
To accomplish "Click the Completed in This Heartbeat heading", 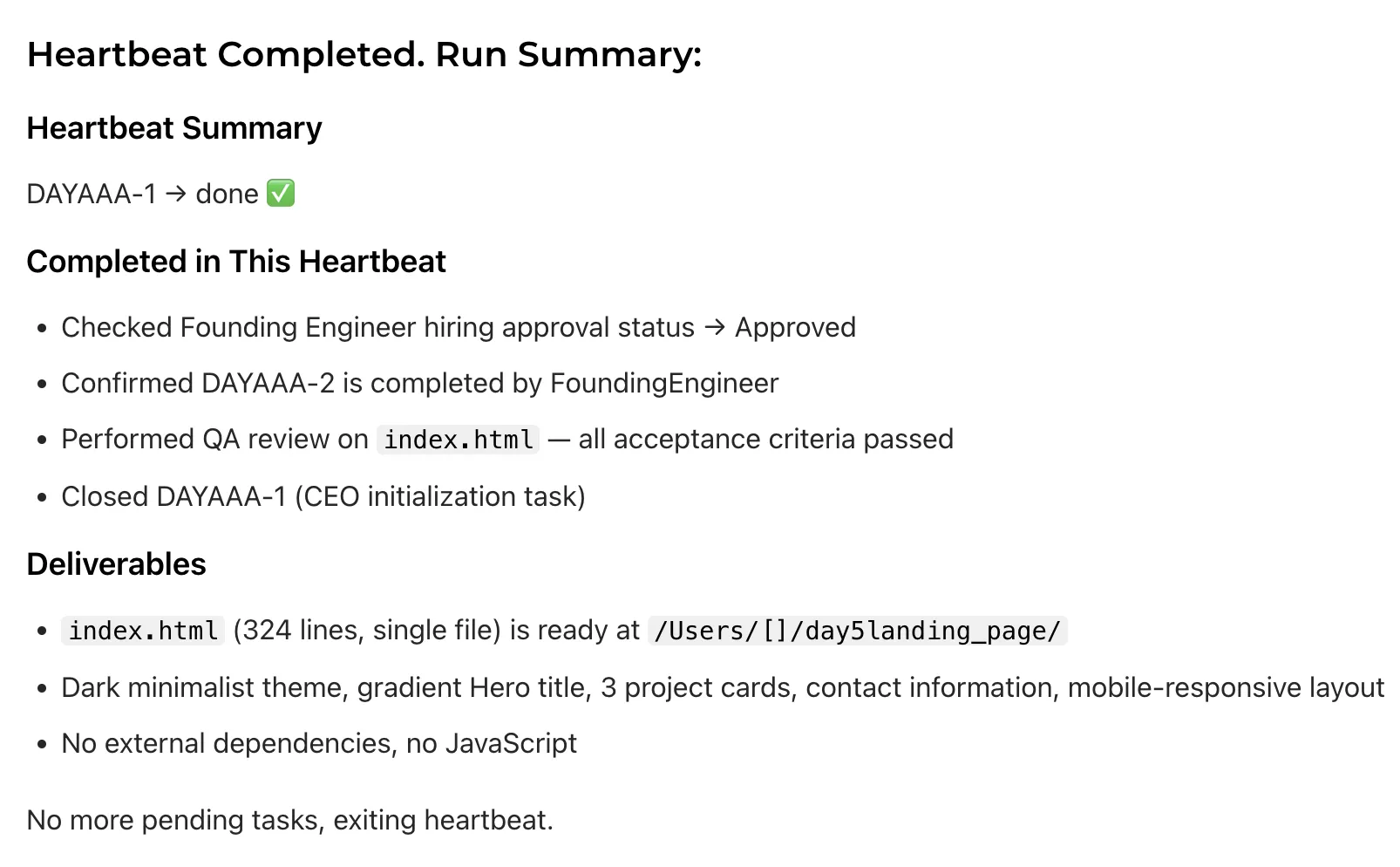I will pyautogui.click(x=236, y=262).
